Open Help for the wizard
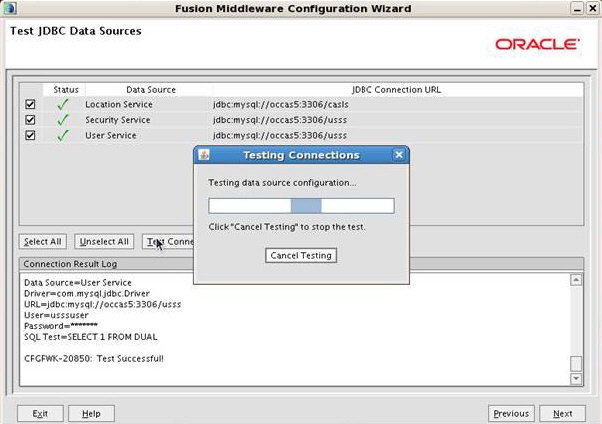602x424 pixels. point(91,413)
